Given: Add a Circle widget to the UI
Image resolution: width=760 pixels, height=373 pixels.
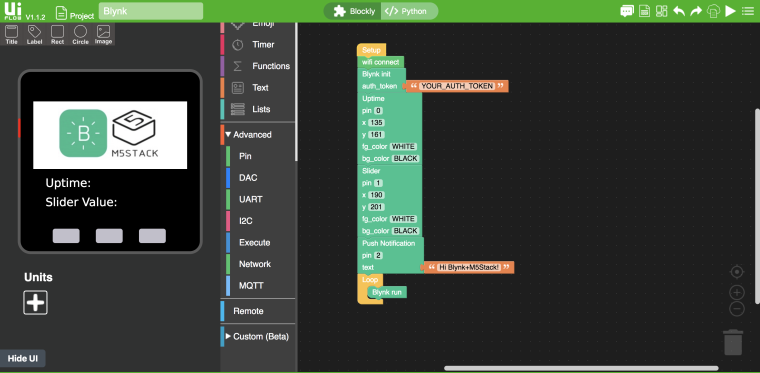Looking at the screenshot, I should [x=80, y=35].
